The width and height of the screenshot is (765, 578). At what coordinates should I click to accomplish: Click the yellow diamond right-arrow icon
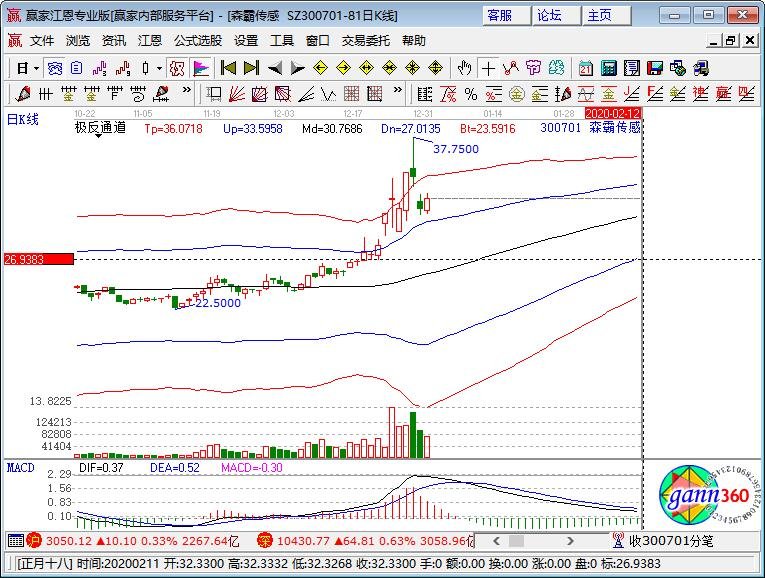343,68
